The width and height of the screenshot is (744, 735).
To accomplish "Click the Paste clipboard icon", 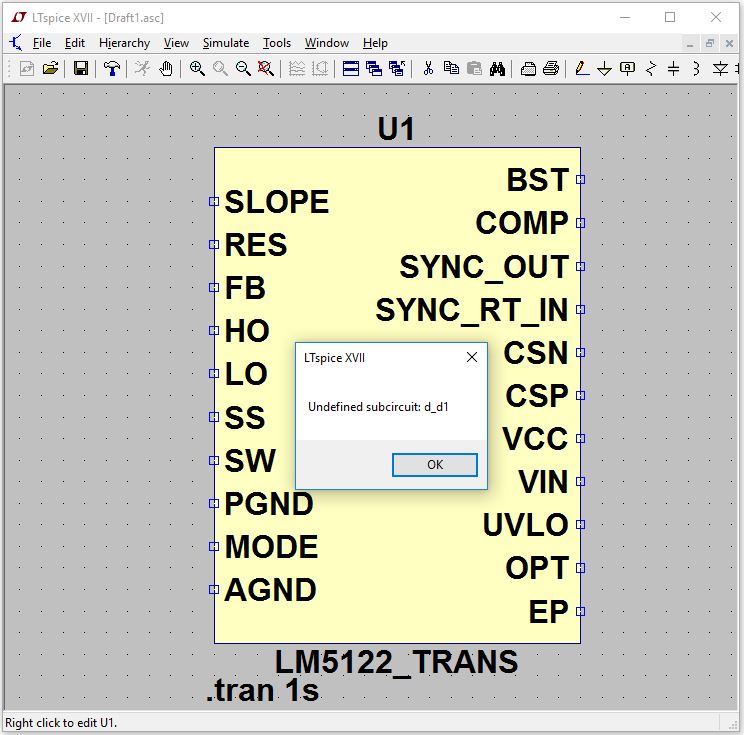I will (474, 69).
